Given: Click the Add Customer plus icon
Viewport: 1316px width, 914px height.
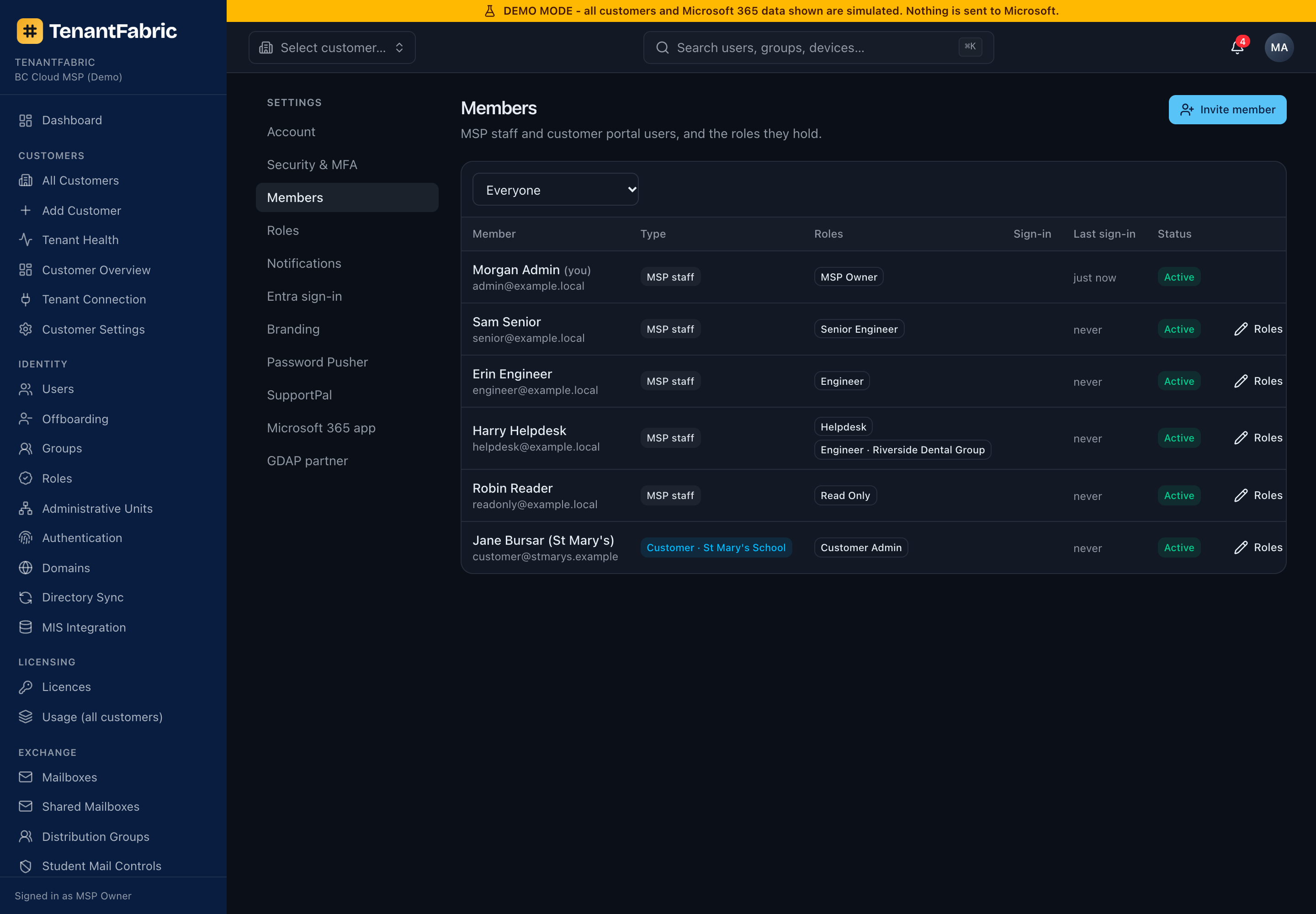Looking at the screenshot, I should pyautogui.click(x=26, y=210).
